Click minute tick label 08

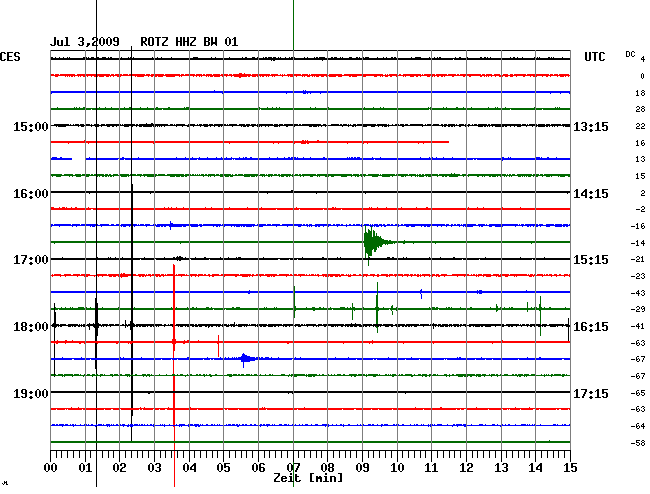[x=327, y=468]
